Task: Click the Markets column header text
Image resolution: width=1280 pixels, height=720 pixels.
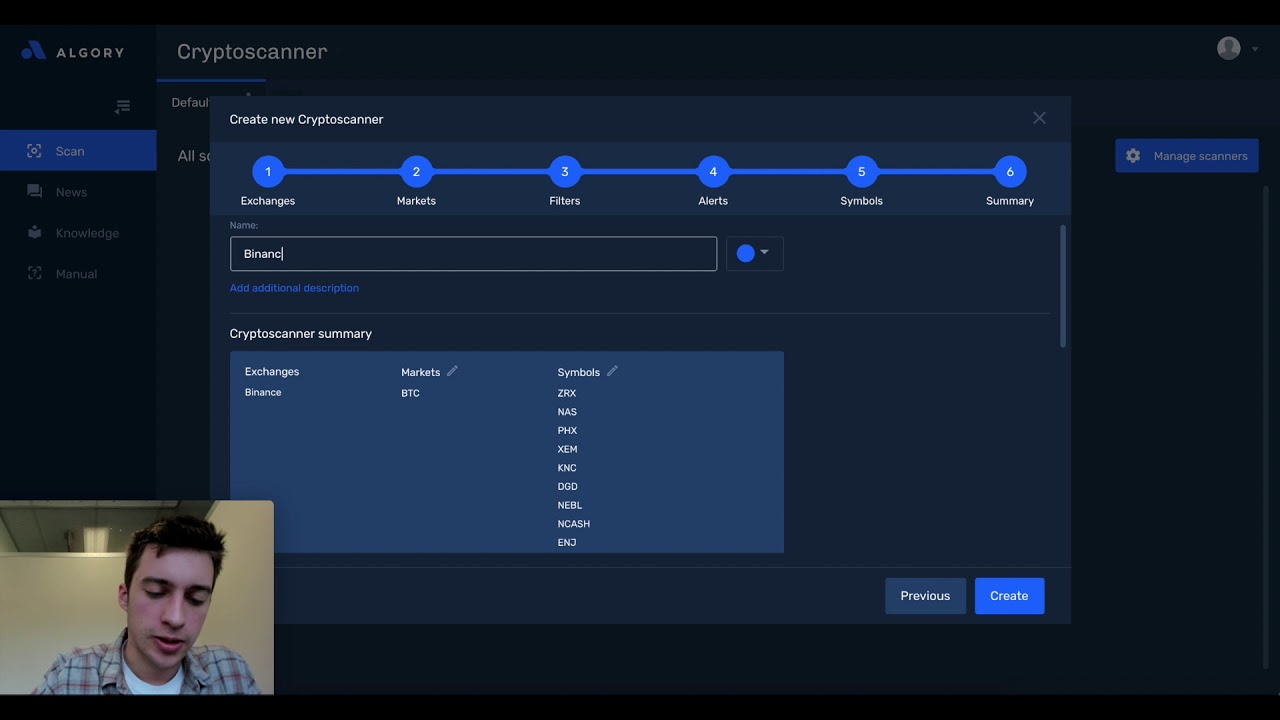Action: coord(420,372)
